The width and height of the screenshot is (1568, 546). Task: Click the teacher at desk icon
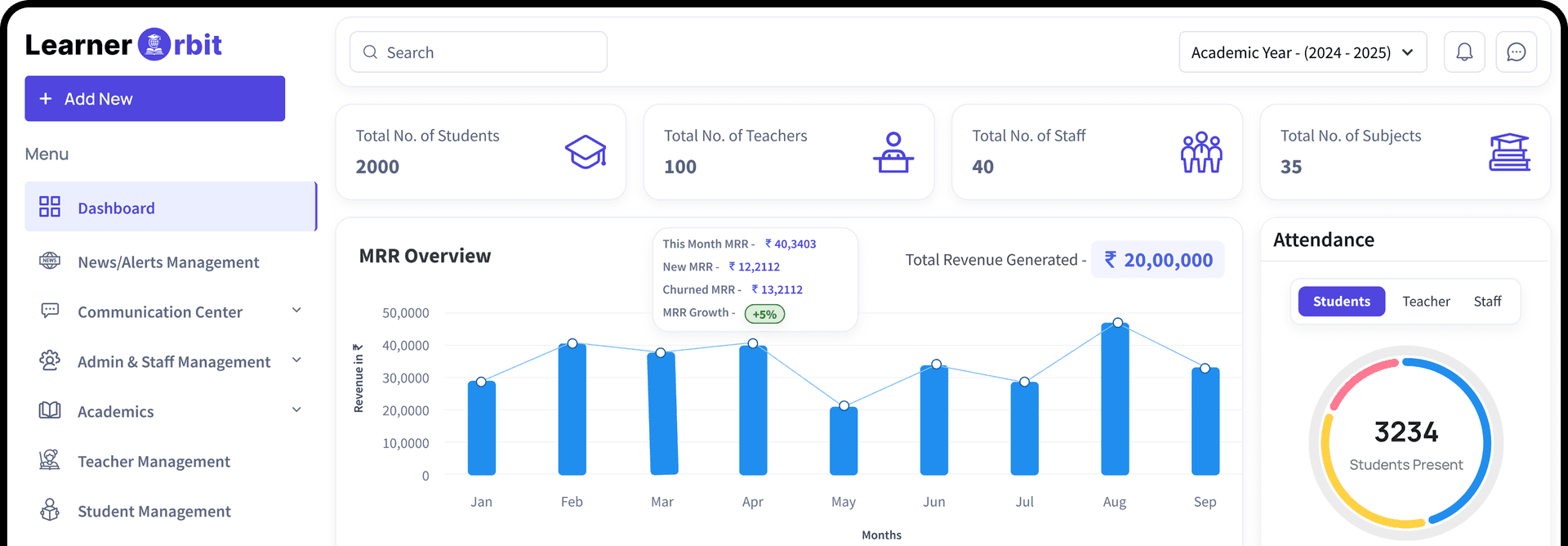pyautogui.click(x=893, y=152)
